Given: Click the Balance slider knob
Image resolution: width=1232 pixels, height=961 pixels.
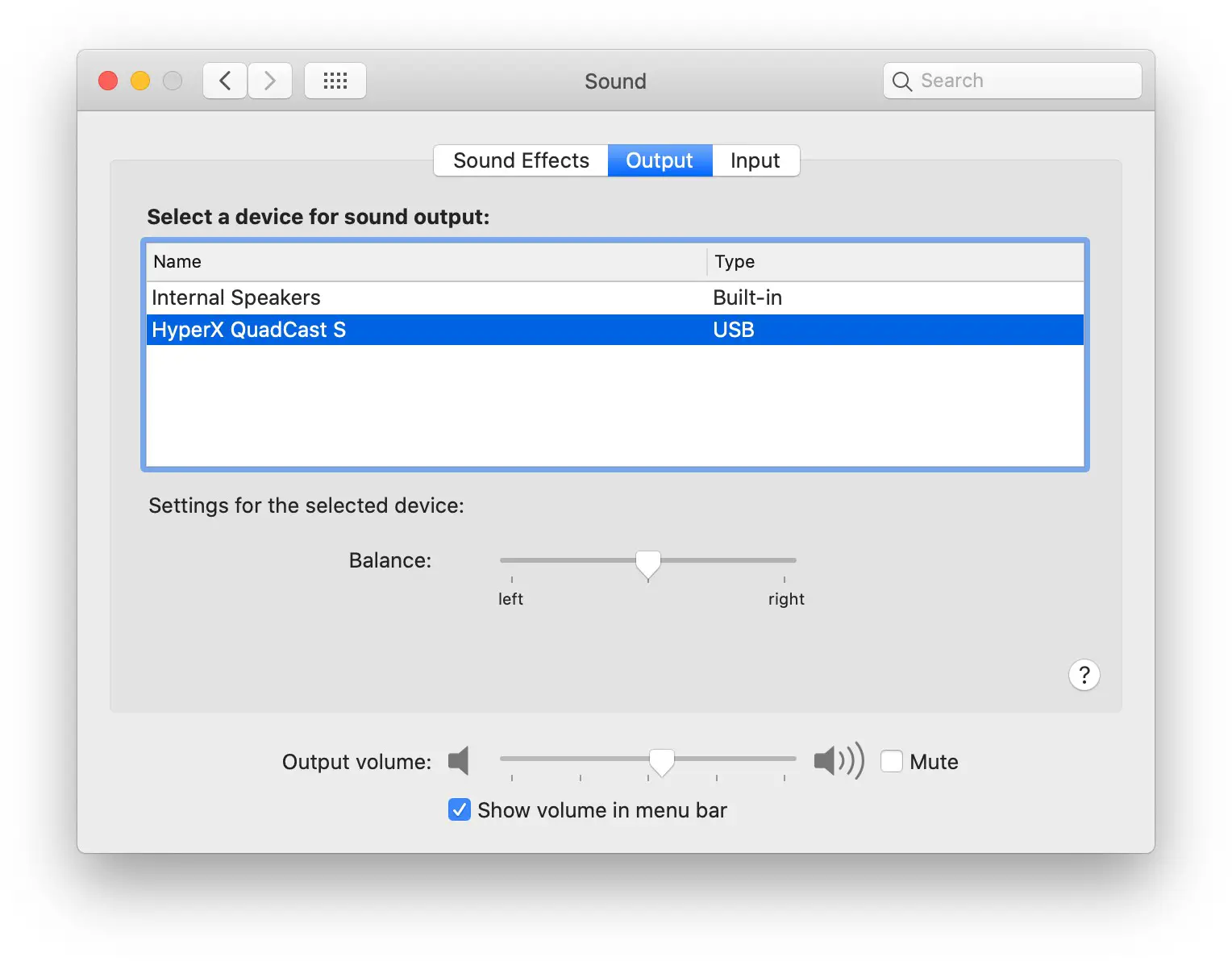Looking at the screenshot, I should pyautogui.click(x=647, y=563).
